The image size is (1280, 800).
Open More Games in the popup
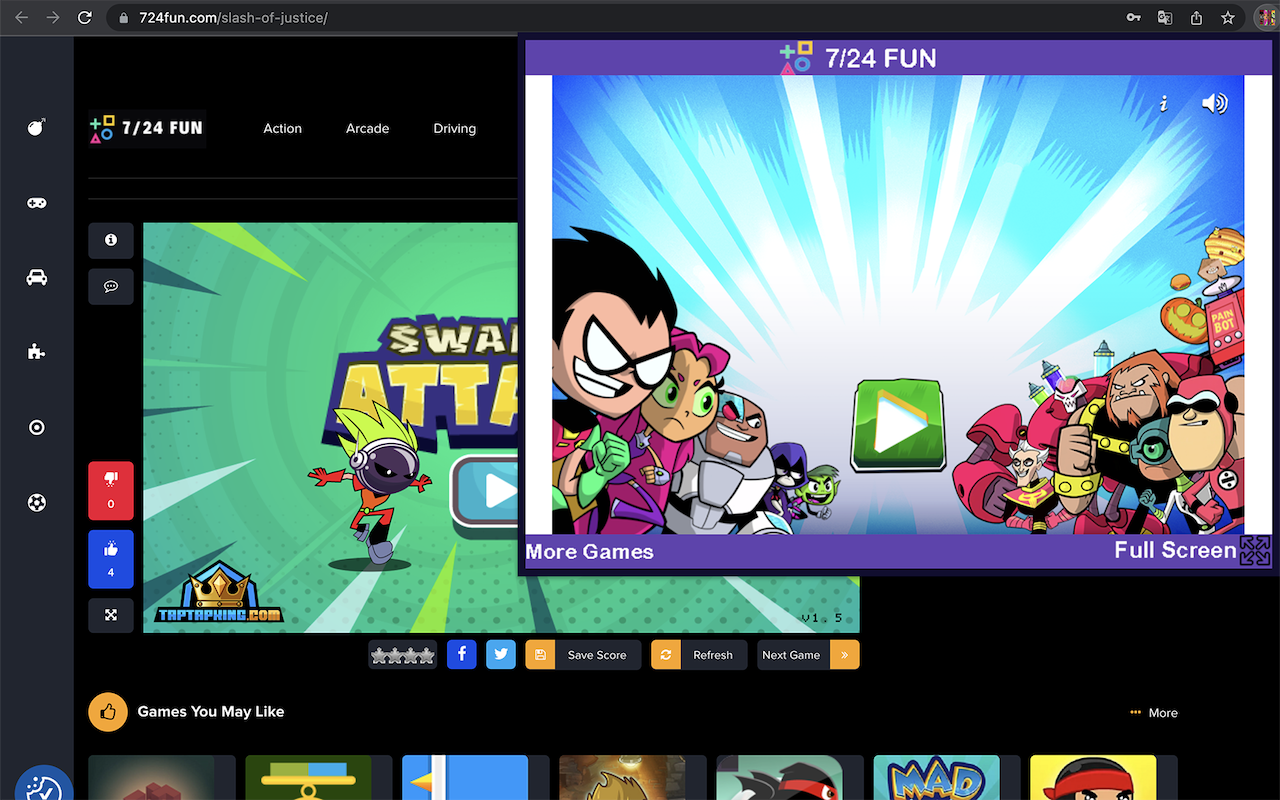589,552
